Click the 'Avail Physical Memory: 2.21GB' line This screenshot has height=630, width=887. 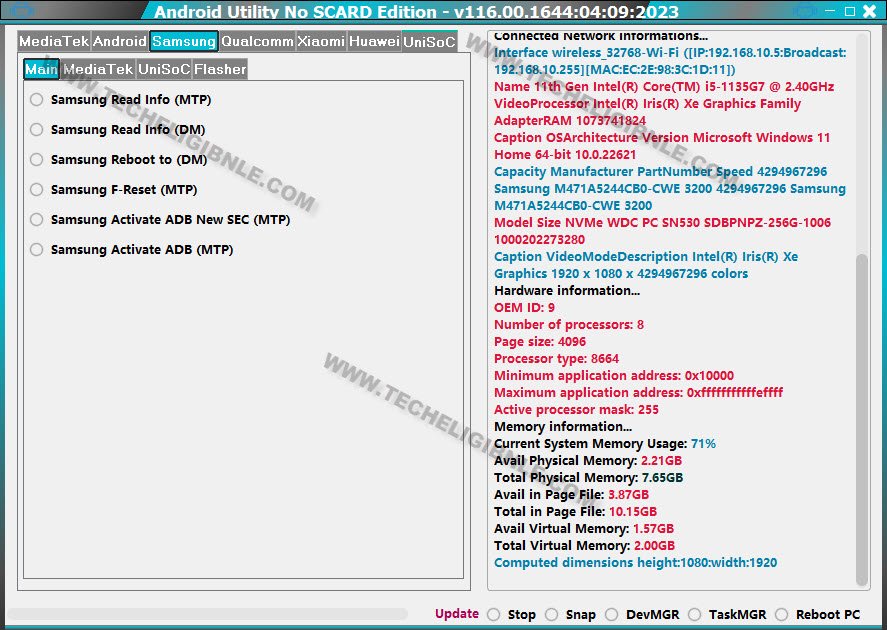pos(588,461)
